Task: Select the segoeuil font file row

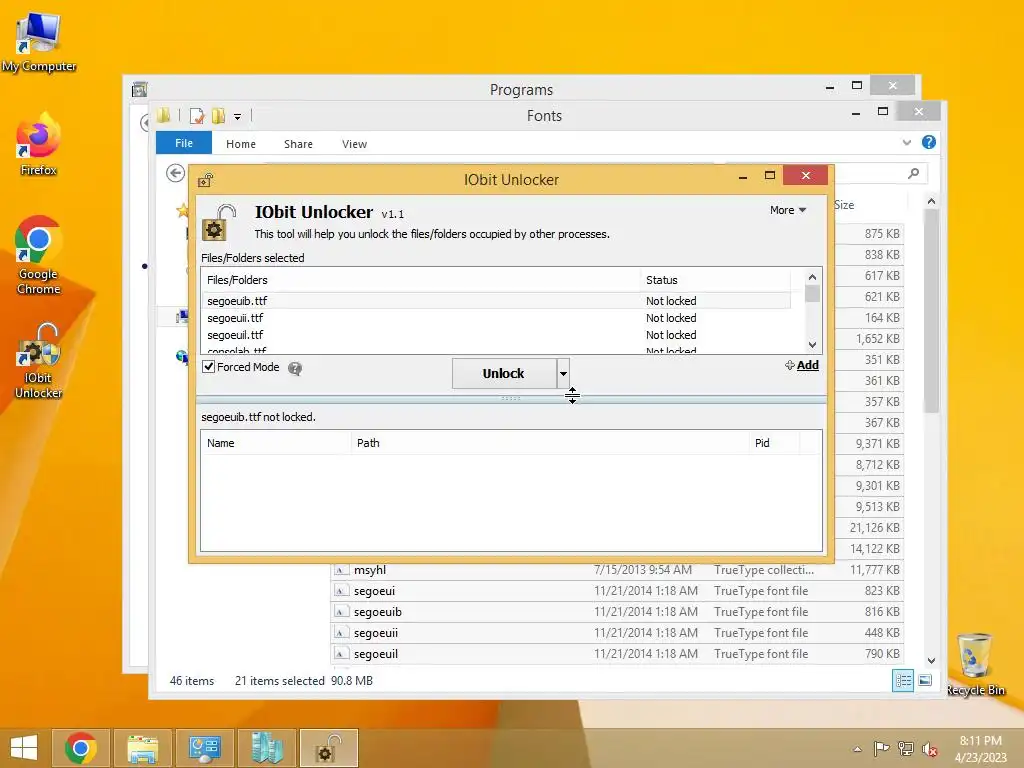Action: coord(617,654)
